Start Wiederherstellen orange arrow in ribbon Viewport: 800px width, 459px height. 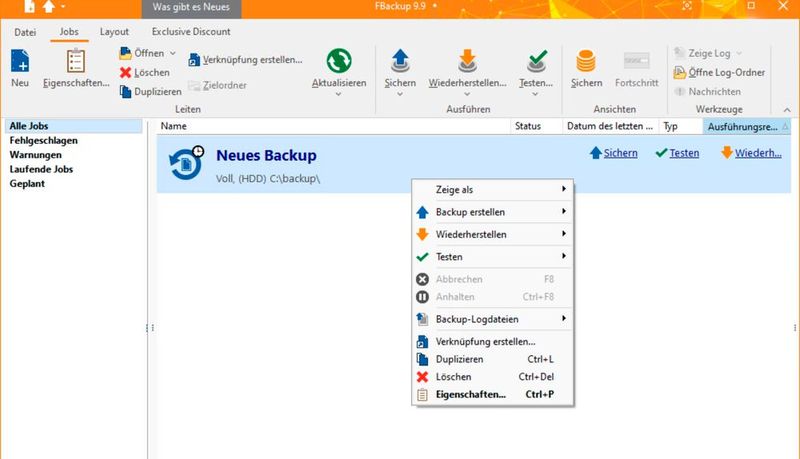coord(467,61)
